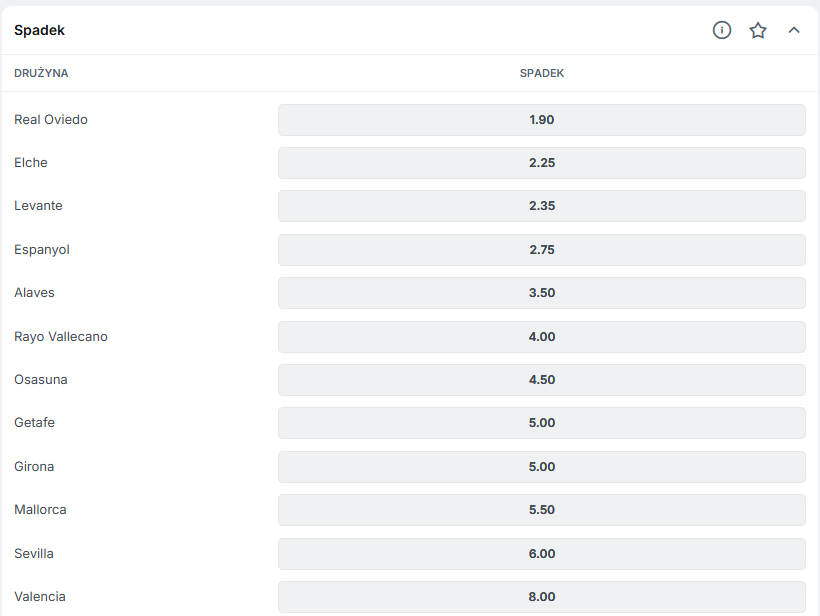Click the team name 'Getafe'

point(35,423)
